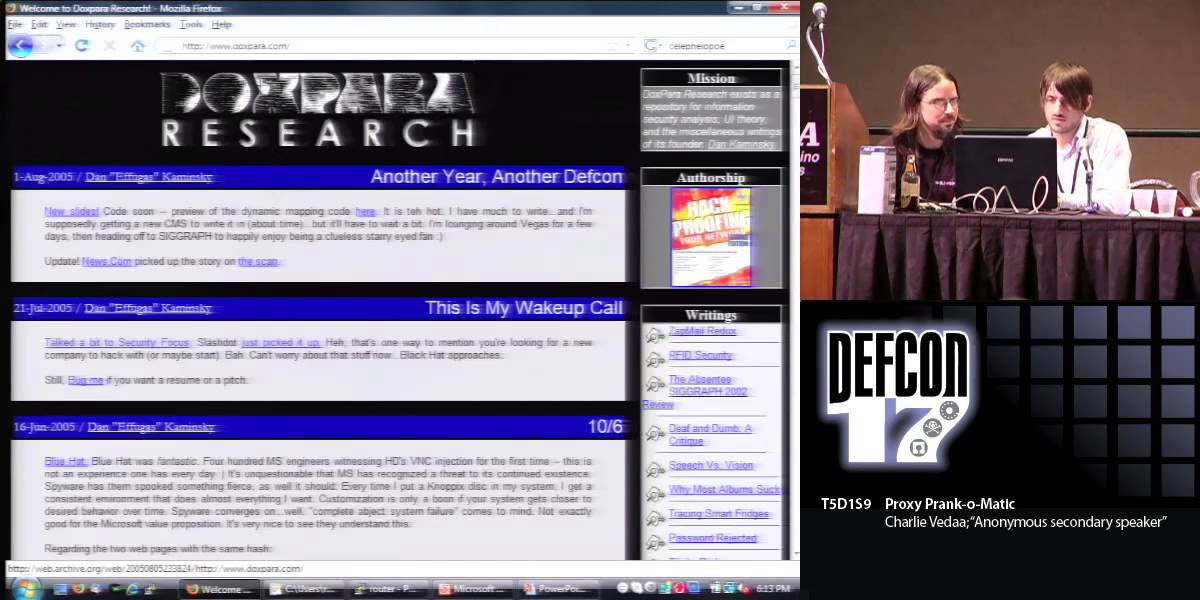1200x600 pixels.
Task: Click the search magnifier icon
Action: point(790,45)
